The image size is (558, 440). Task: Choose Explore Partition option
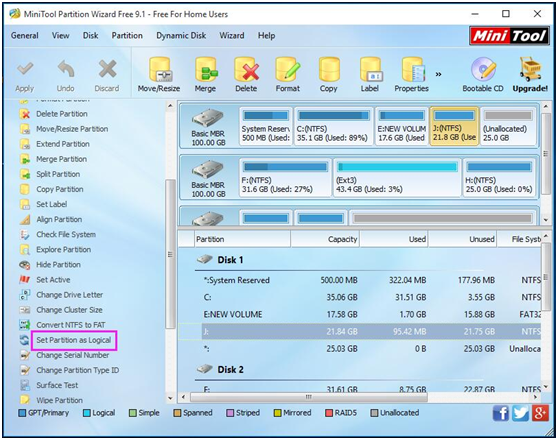(x=63, y=250)
